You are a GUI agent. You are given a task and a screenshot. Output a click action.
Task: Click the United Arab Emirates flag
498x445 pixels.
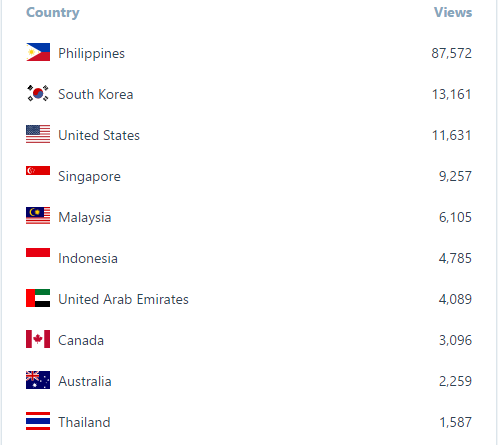point(38,298)
